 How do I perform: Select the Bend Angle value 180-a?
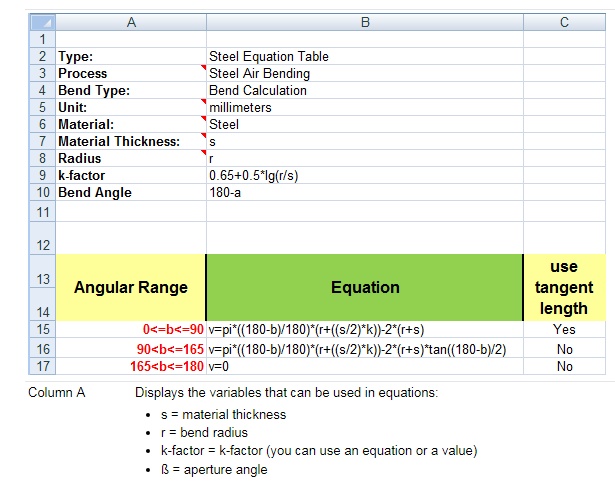click(x=365, y=192)
